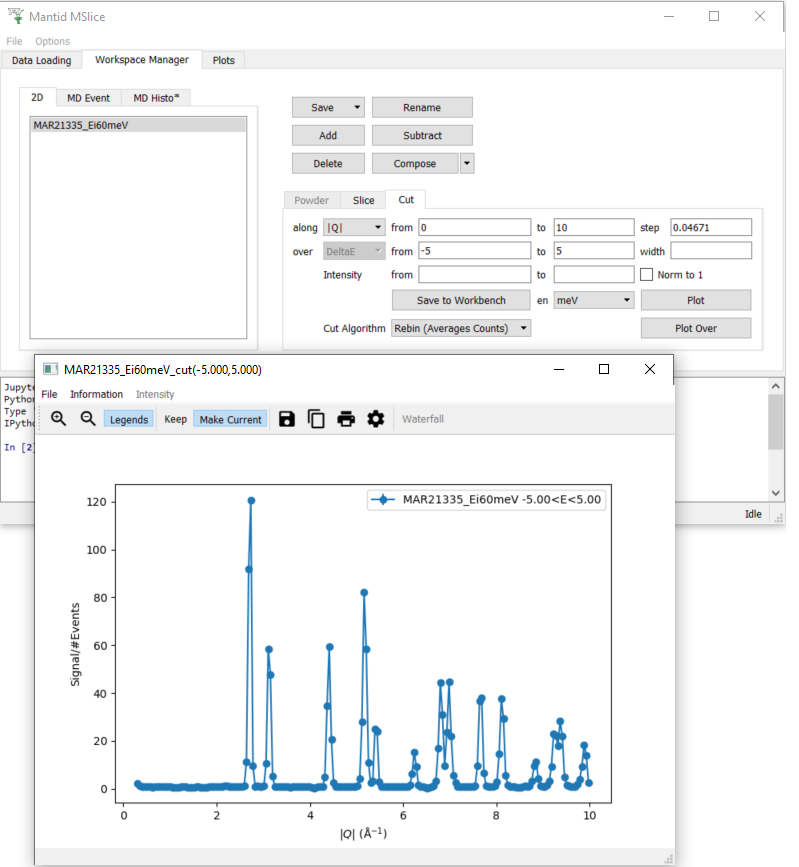799x867 pixels.
Task: Open the Information menu in plot window
Action: (96, 395)
